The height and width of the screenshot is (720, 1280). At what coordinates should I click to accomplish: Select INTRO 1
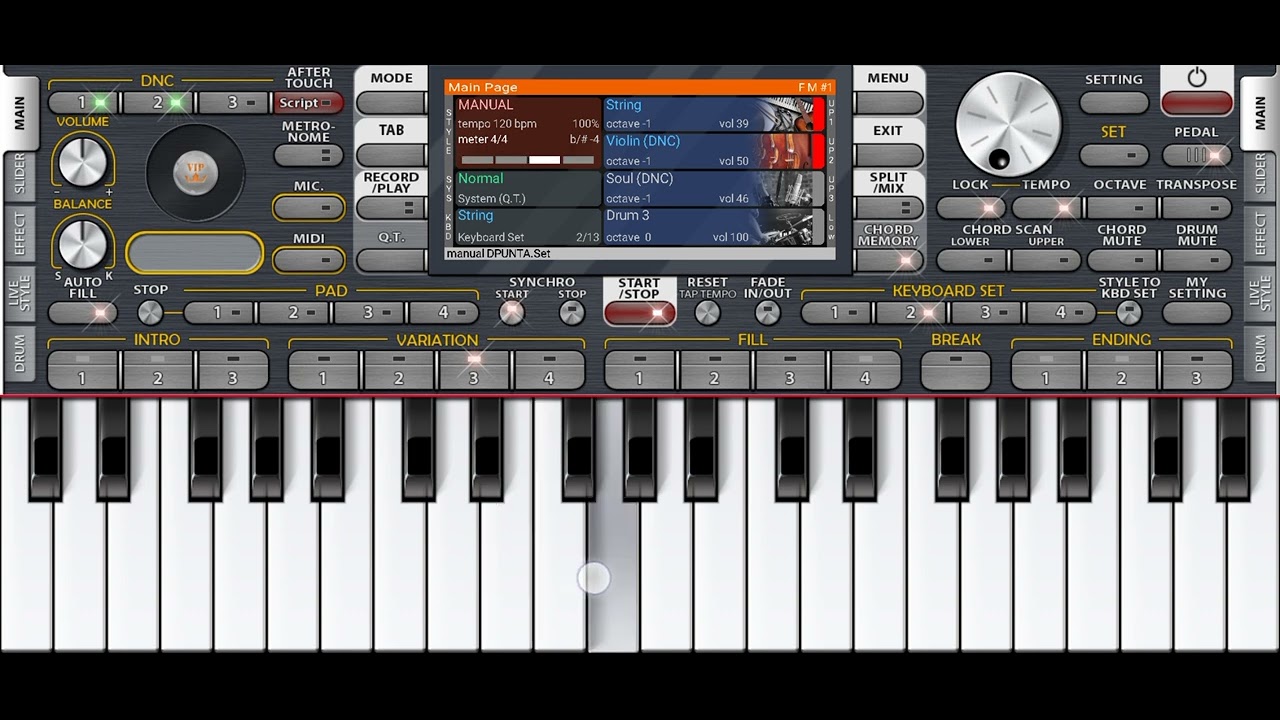point(83,370)
